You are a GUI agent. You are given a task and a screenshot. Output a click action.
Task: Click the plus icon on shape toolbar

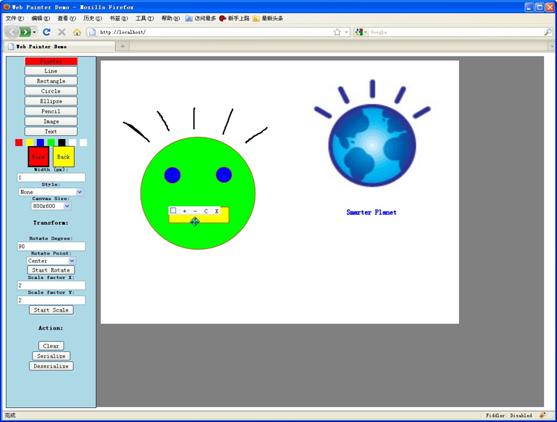click(x=184, y=211)
